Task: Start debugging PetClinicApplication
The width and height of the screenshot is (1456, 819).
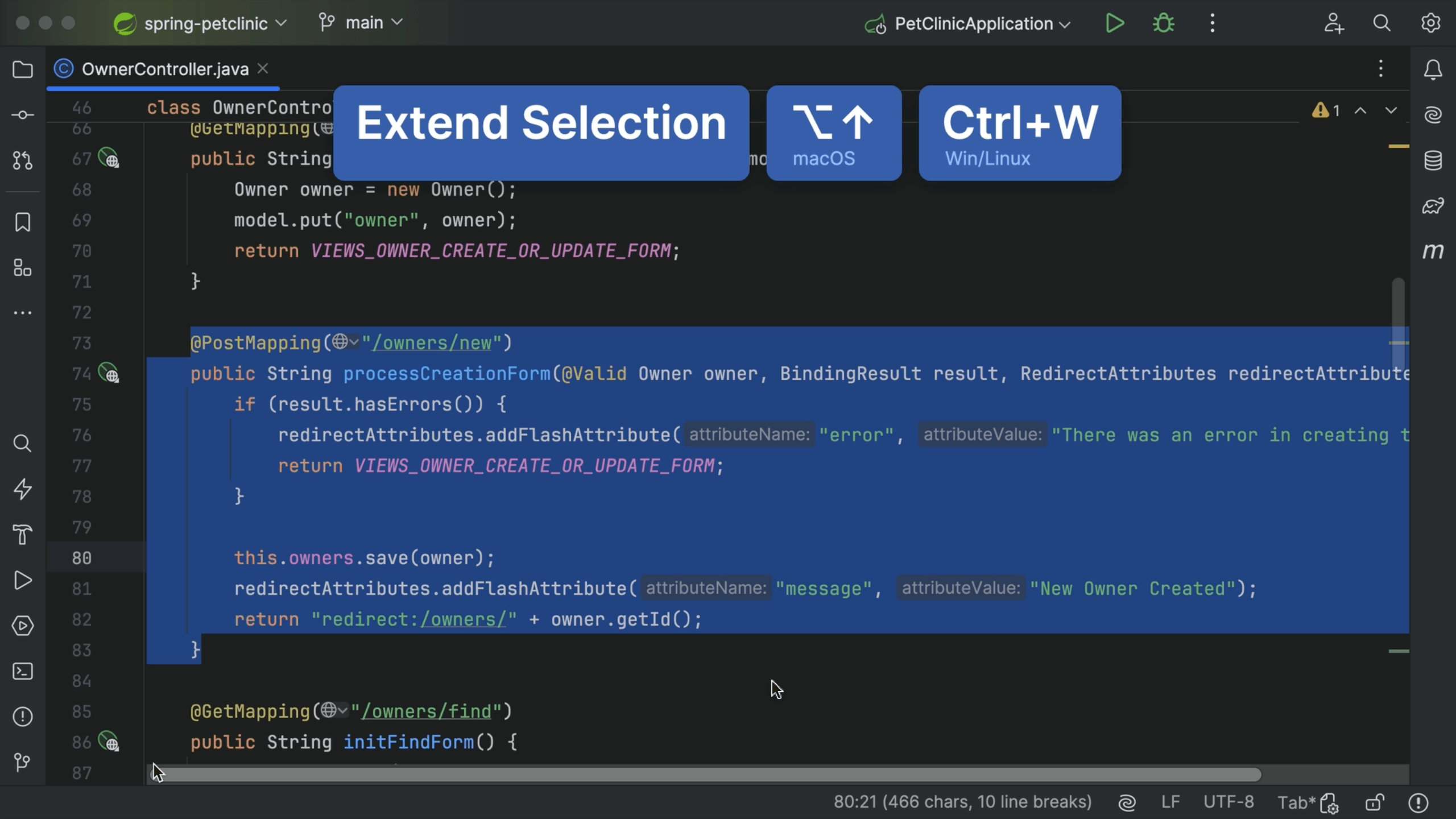Action: 1163,23
